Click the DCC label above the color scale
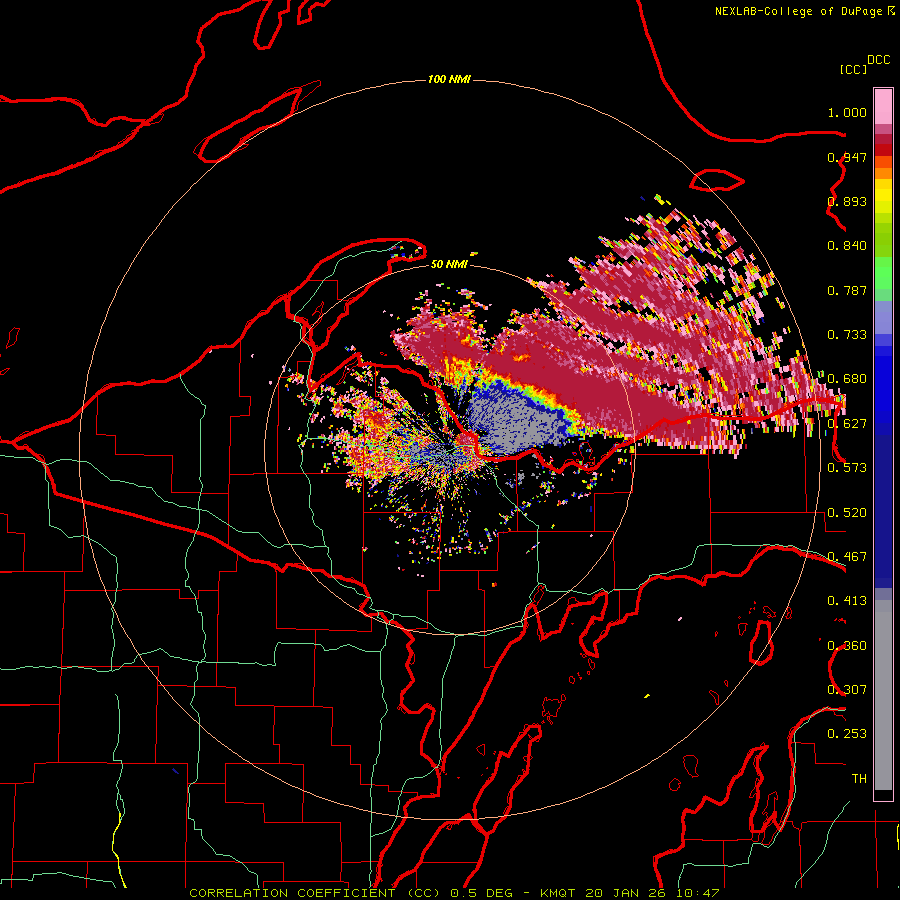The image size is (900, 900). coord(878,60)
